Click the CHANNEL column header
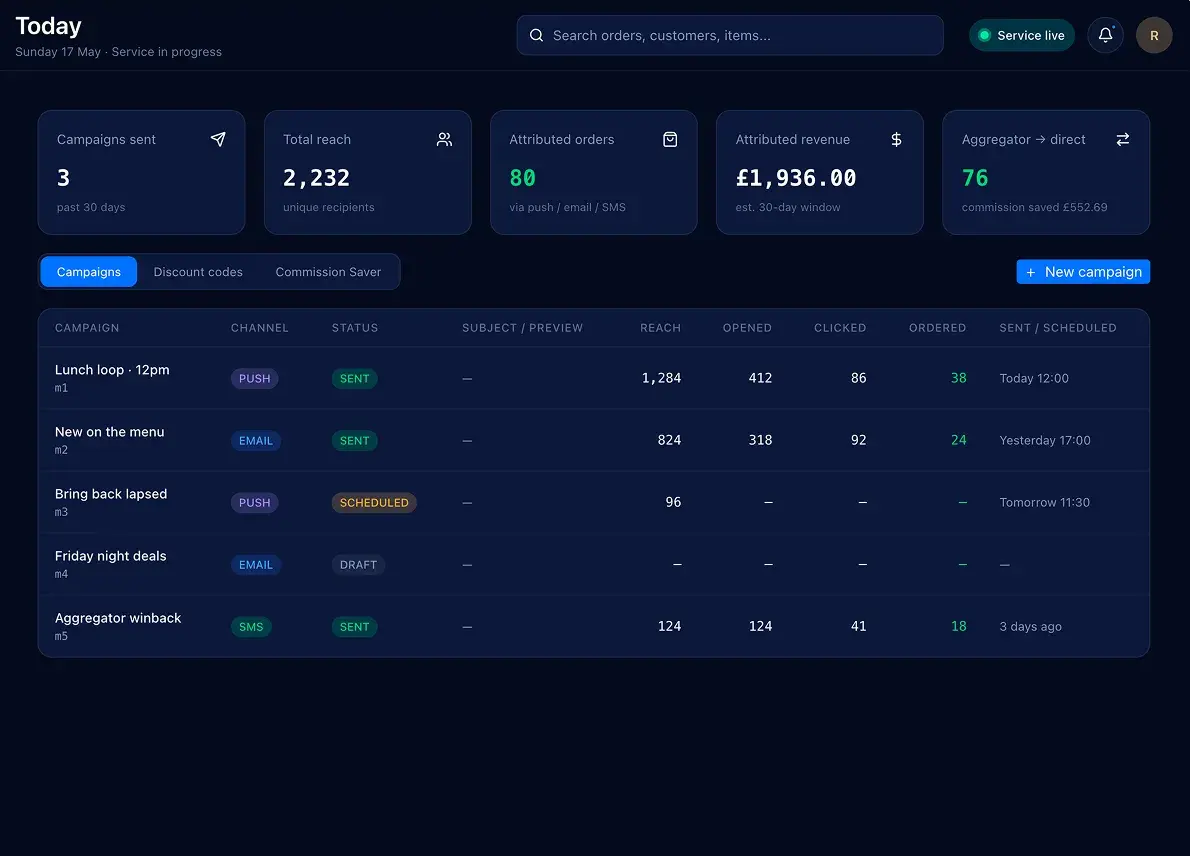 coord(260,328)
